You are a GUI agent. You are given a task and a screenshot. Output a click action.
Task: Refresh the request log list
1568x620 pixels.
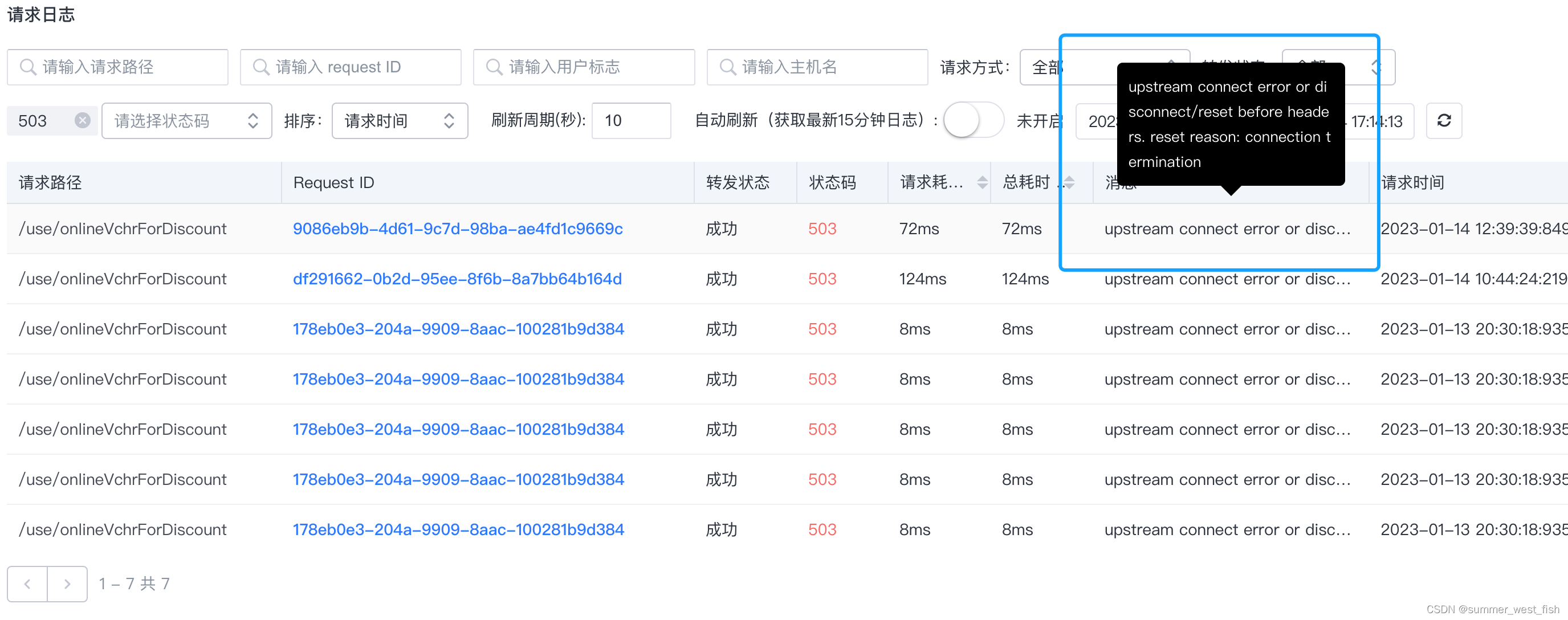click(1443, 120)
